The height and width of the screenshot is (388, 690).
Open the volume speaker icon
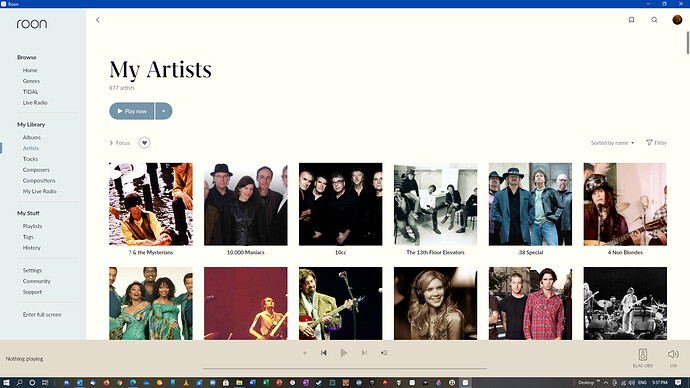tap(673, 354)
